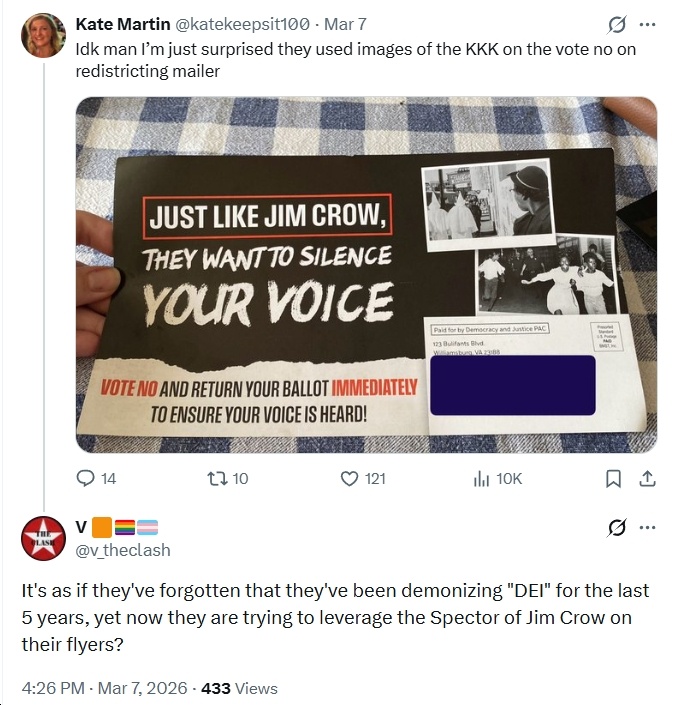Open more options on V's reply
Viewport: 673px width, 705px height.
pyautogui.click(x=647, y=527)
